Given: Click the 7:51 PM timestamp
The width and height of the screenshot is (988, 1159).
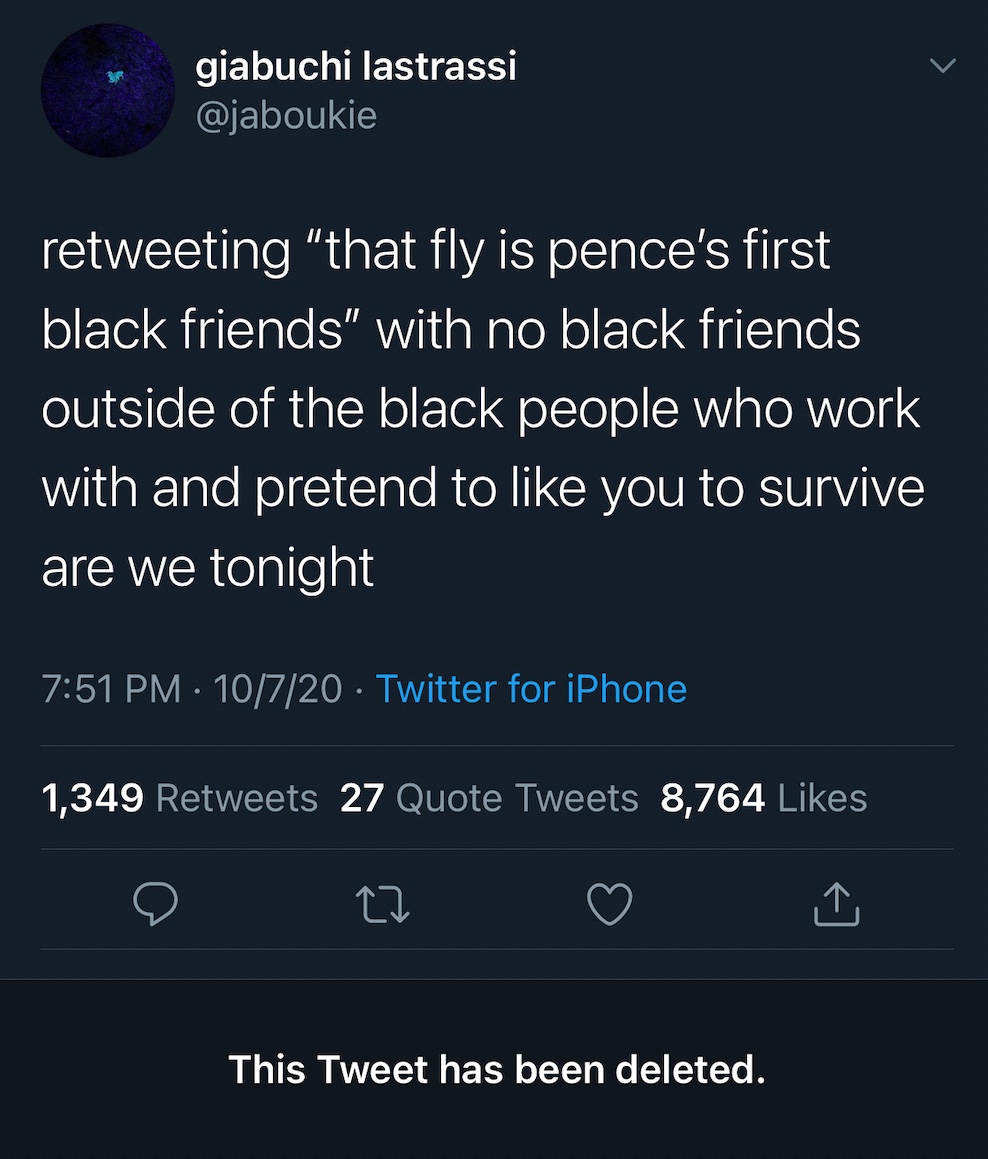Looking at the screenshot, I should pyautogui.click(x=112, y=689).
